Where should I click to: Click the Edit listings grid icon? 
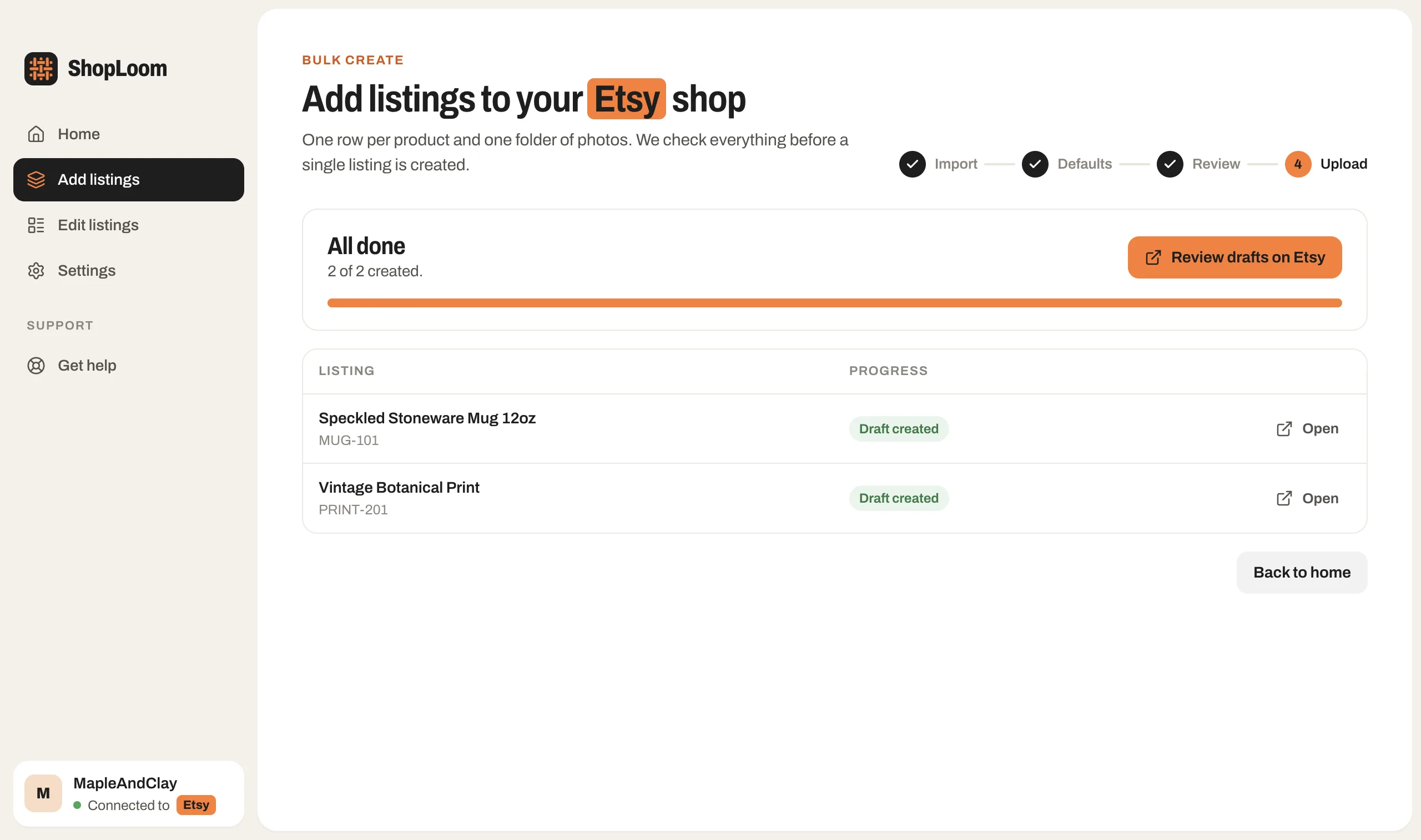tap(36, 225)
